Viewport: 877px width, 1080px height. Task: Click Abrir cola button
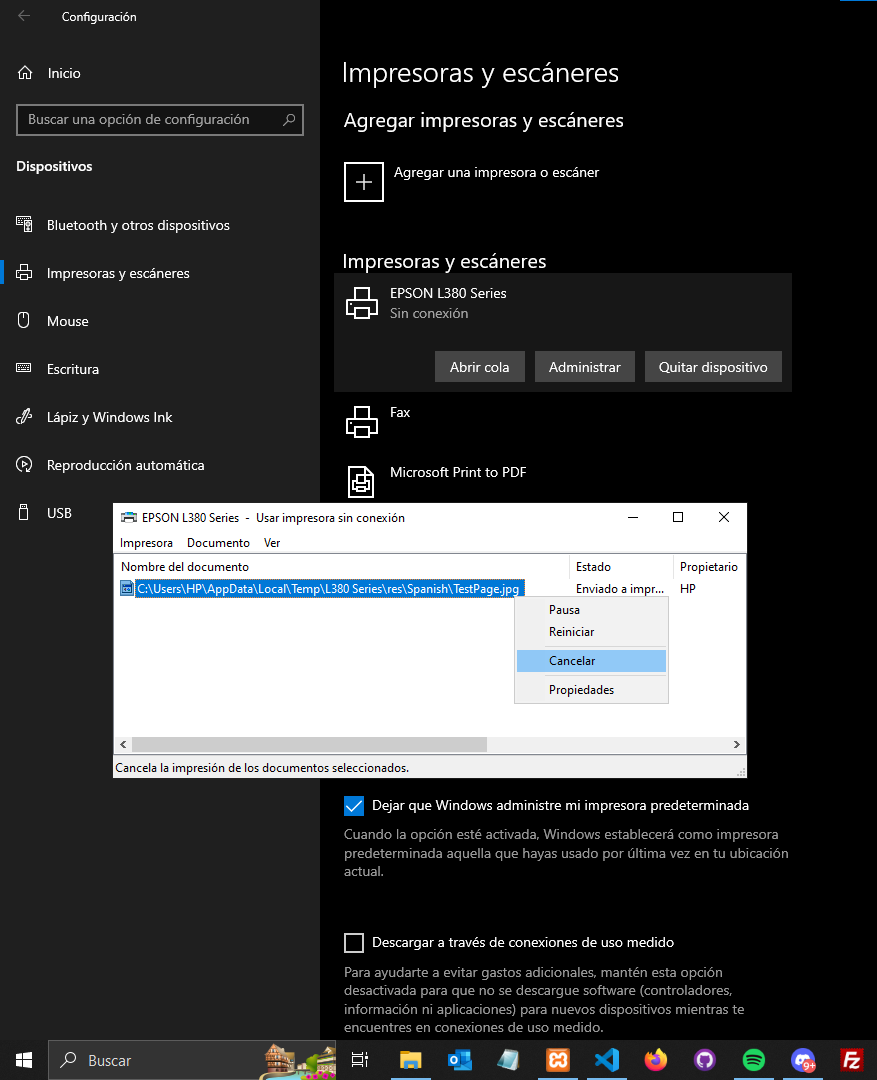479,367
